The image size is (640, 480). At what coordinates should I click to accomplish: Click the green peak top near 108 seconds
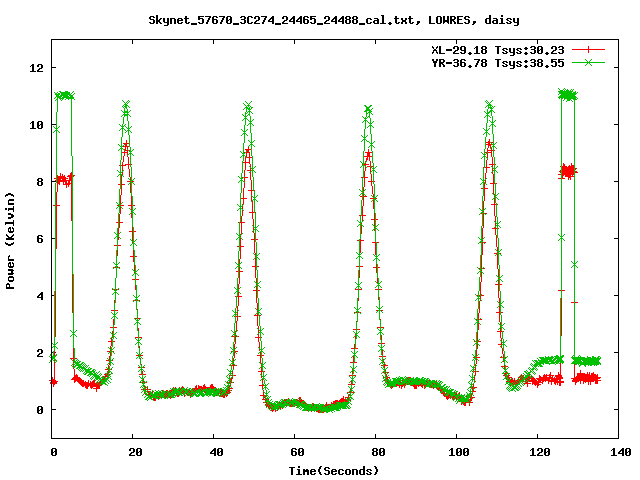click(x=489, y=103)
